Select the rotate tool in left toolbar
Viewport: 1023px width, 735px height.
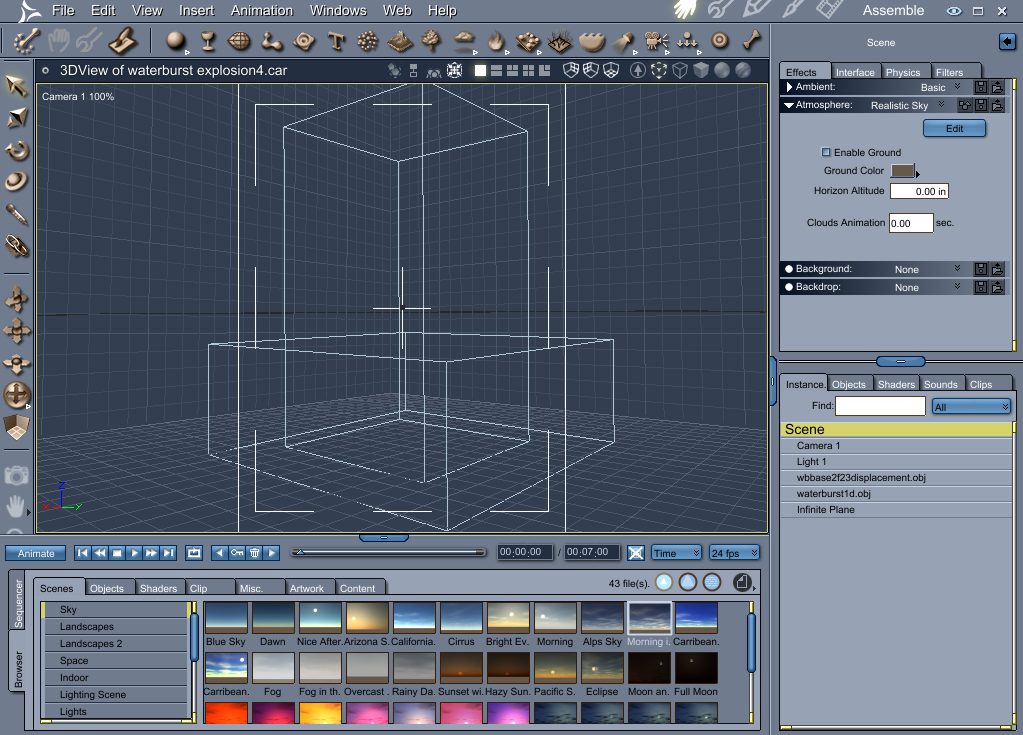(17, 151)
